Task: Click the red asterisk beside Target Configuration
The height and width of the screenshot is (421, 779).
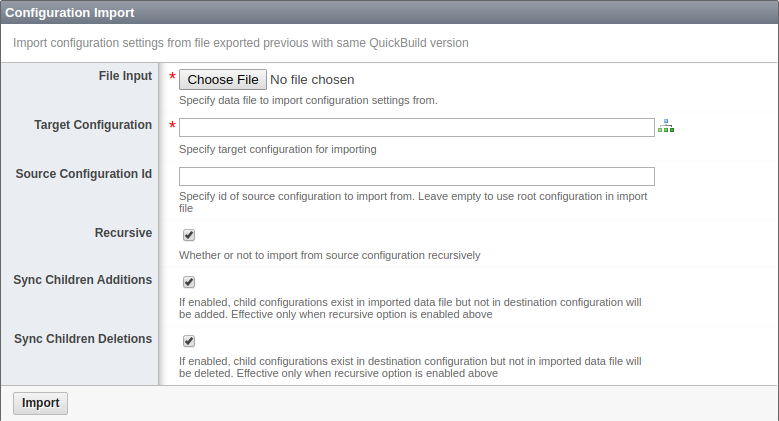Action: pyautogui.click(x=172, y=125)
